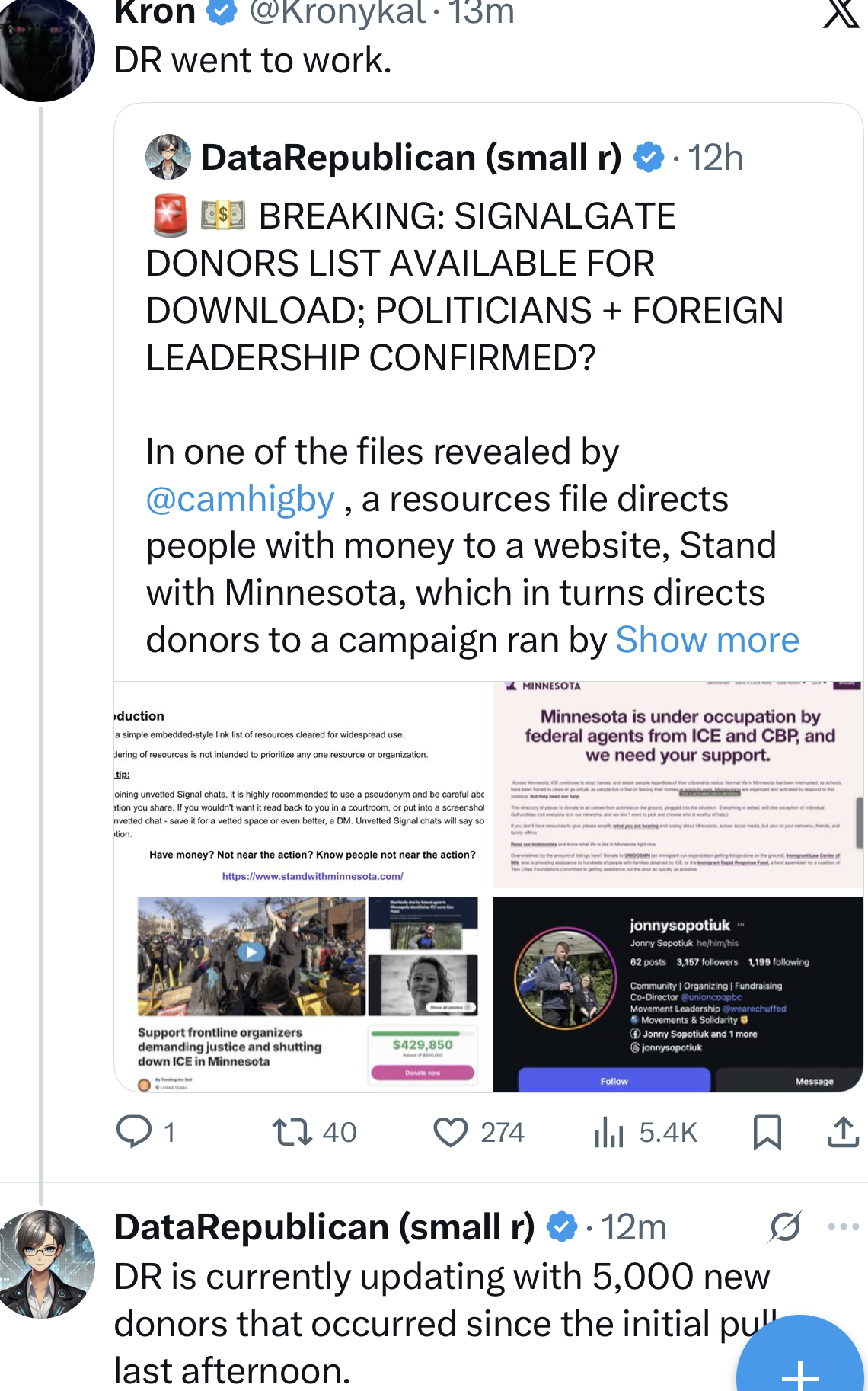Open DataRepublican's avatar in quoted tweet
The image size is (868, 1391).
[168, 157]
